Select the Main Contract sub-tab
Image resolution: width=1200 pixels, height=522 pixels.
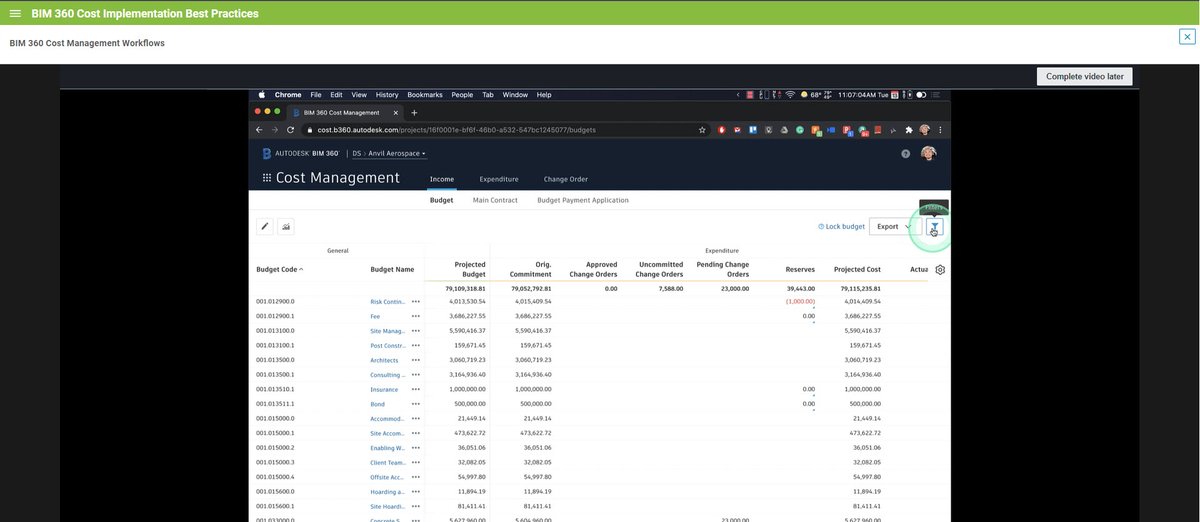495,200
